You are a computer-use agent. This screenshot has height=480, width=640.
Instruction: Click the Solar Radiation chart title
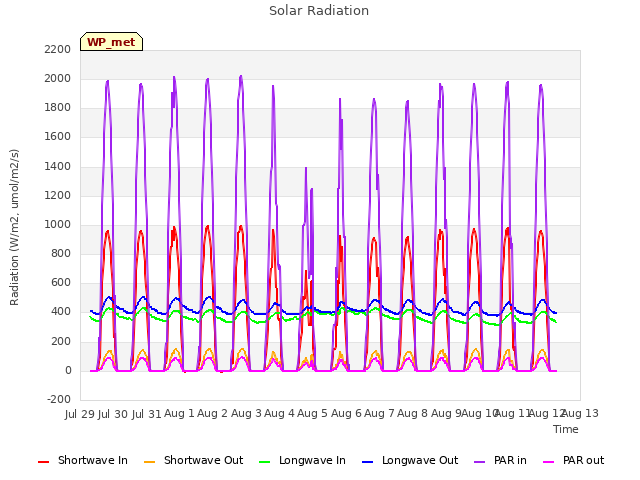point(319,11)
